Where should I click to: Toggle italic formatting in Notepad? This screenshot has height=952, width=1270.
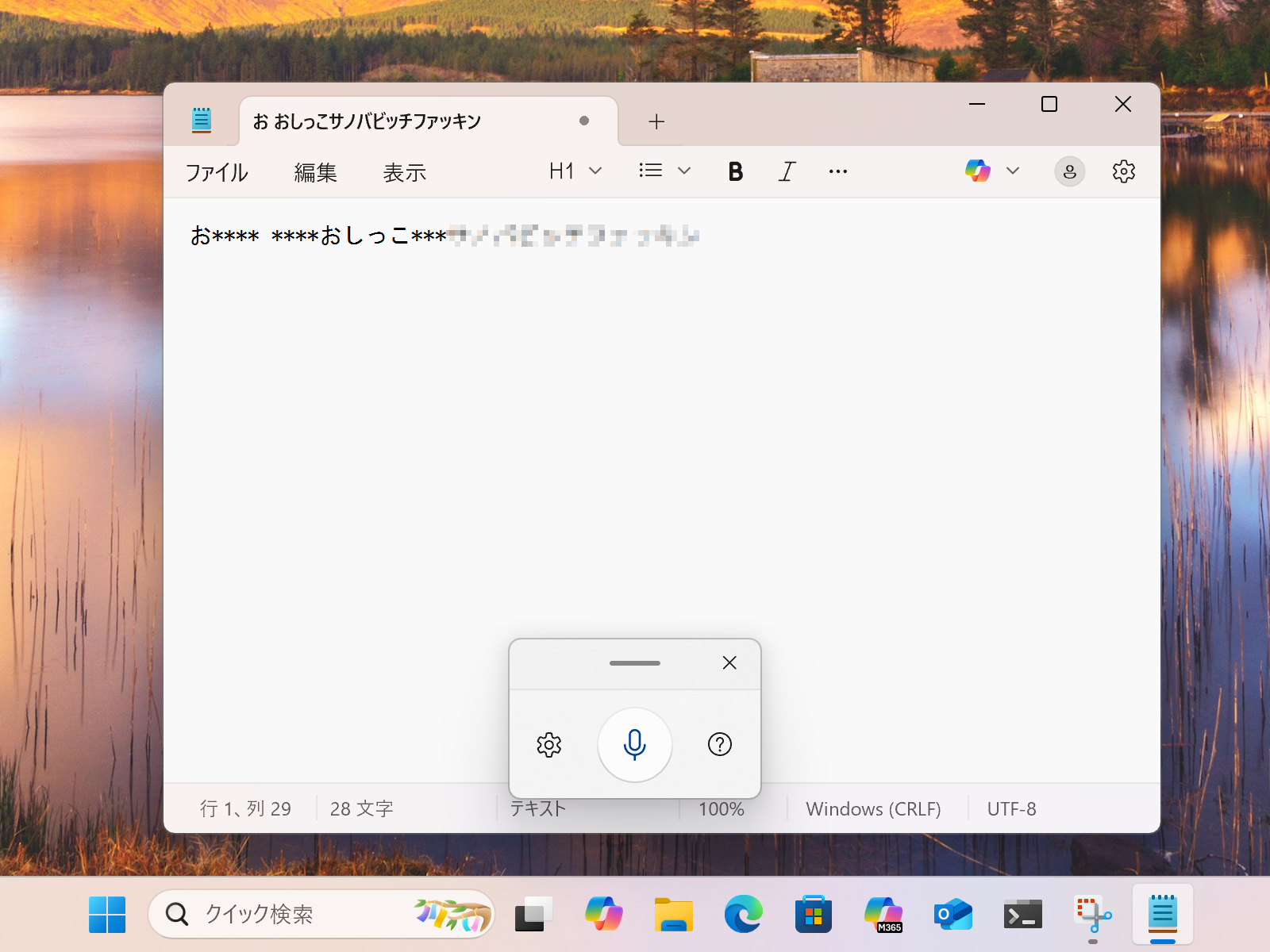786,171
